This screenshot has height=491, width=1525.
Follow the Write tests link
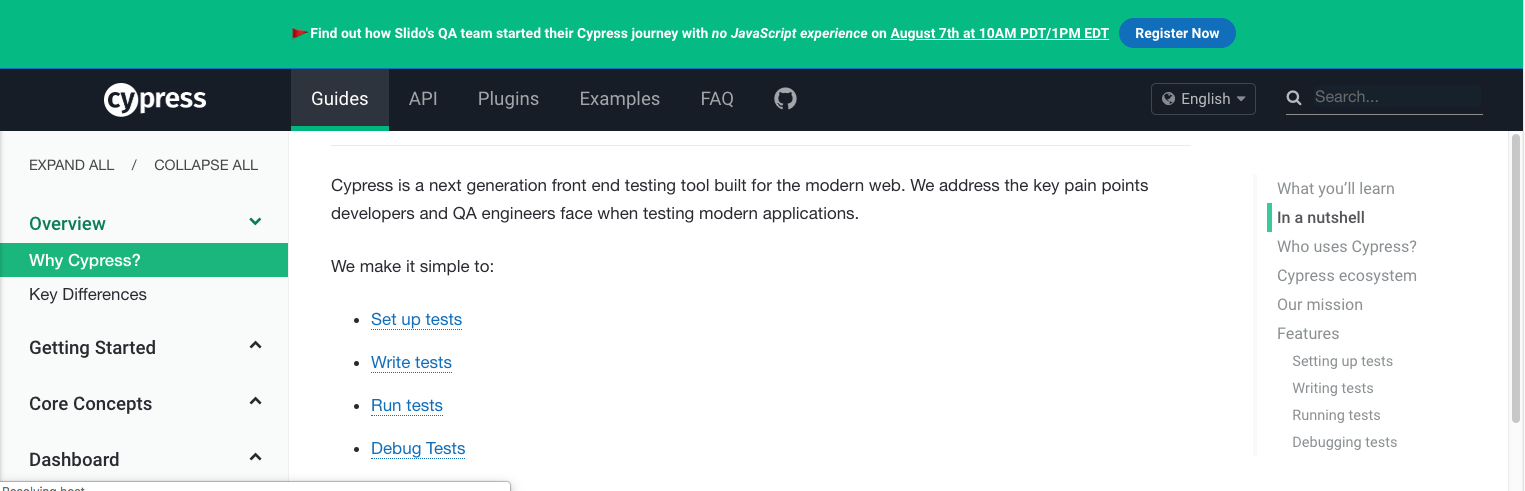coord(411,362)
